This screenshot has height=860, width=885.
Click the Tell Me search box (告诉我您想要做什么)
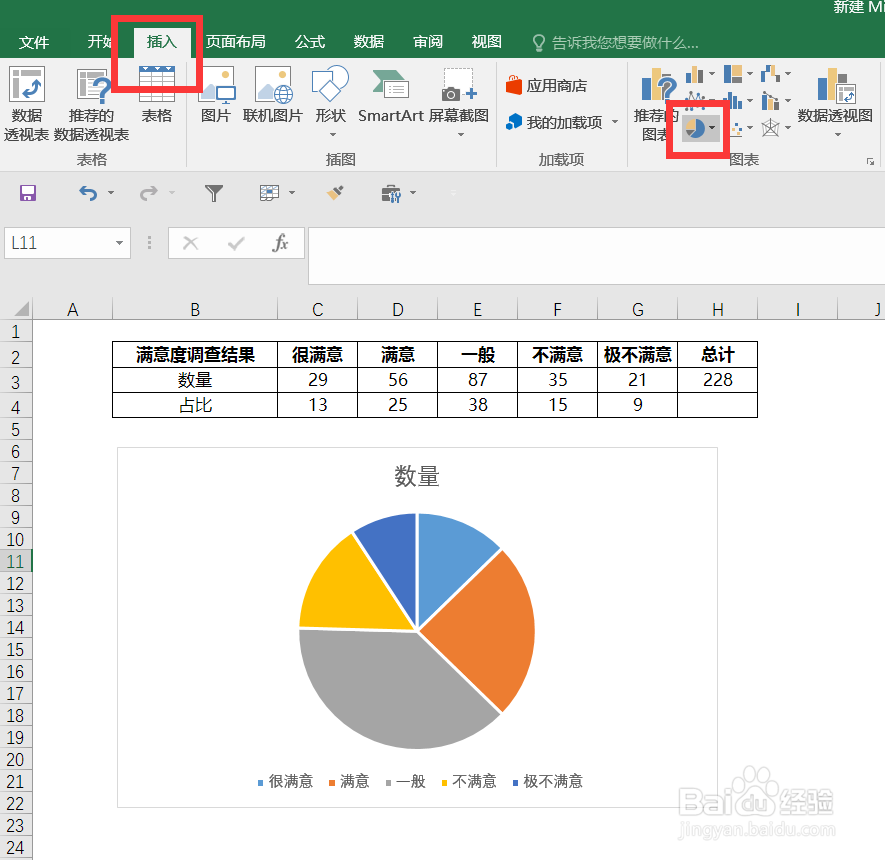[625, 43]
